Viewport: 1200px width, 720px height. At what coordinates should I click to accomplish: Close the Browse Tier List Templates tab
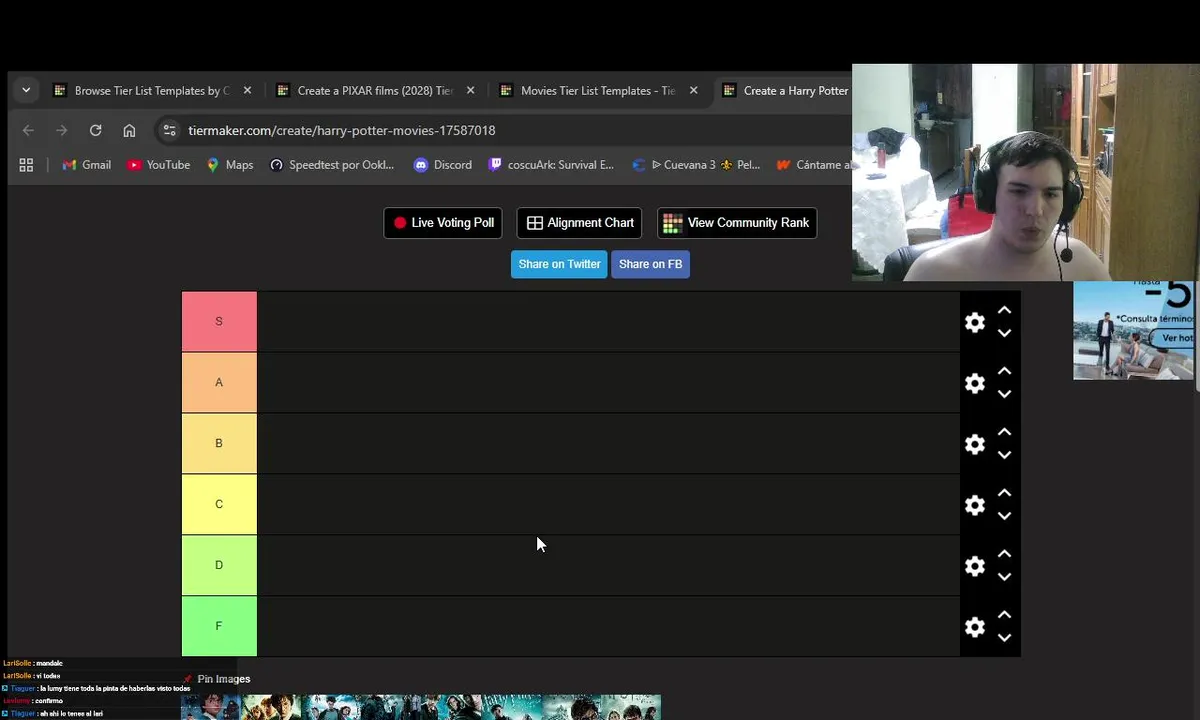point(247,90)
